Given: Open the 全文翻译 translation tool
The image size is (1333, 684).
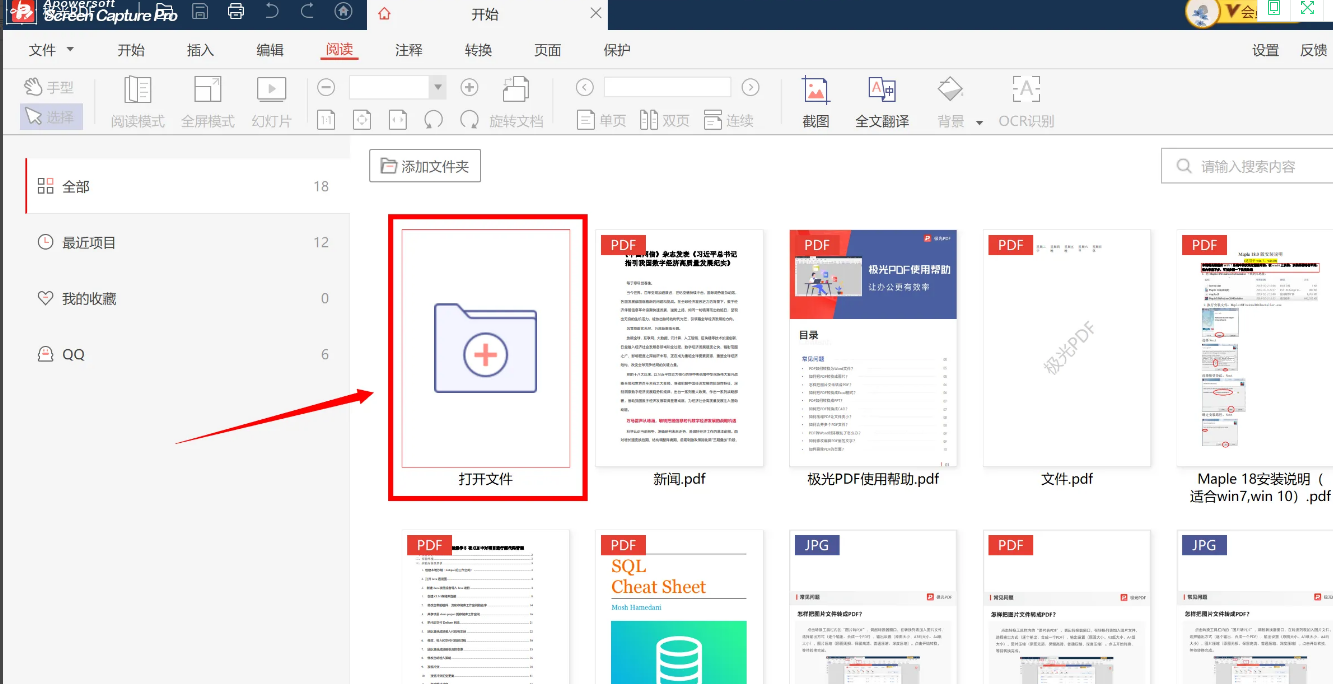Looking at the screenshot, I should point(882,102).
